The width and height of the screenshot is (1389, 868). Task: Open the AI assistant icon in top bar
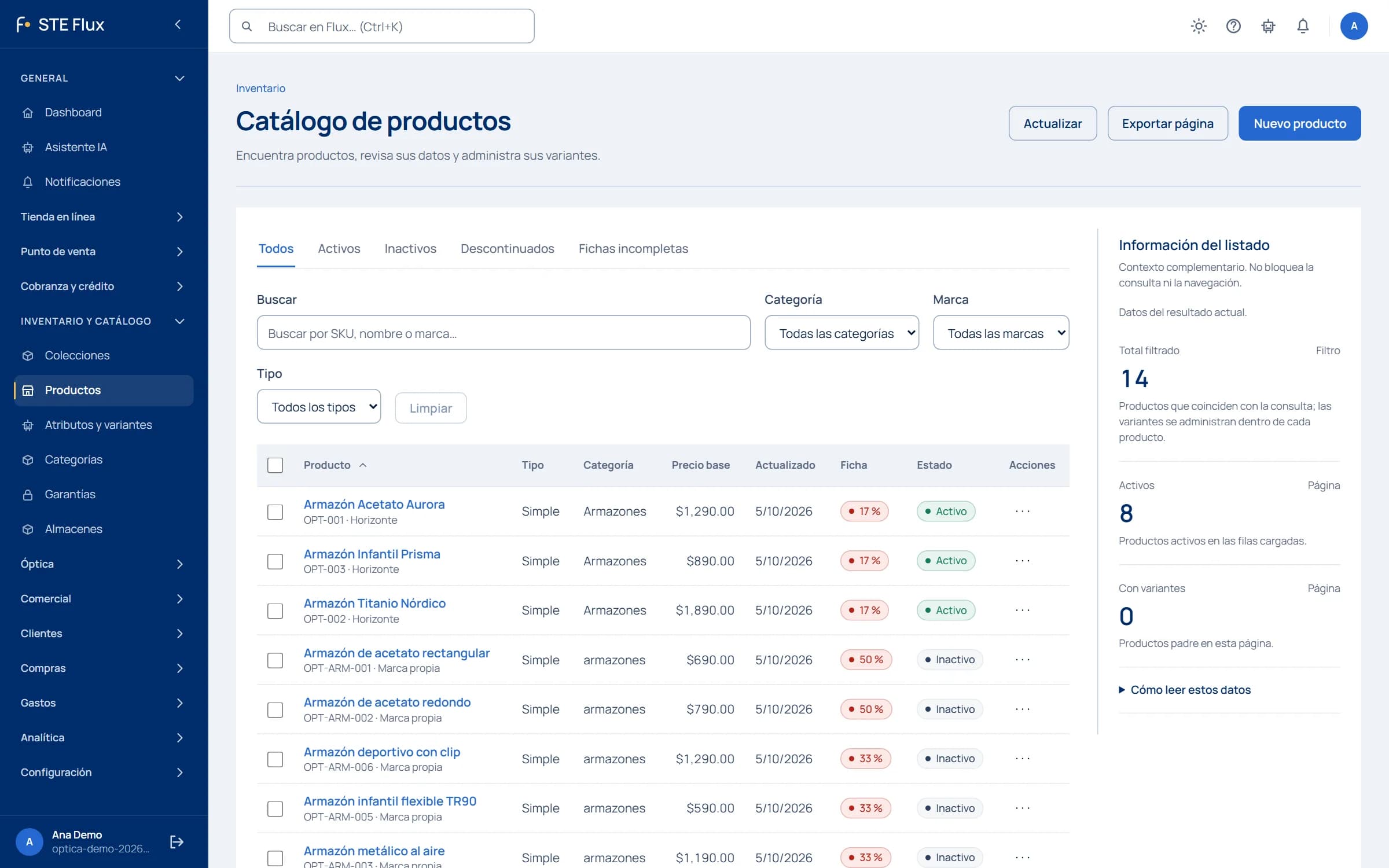pos(1268,26)
